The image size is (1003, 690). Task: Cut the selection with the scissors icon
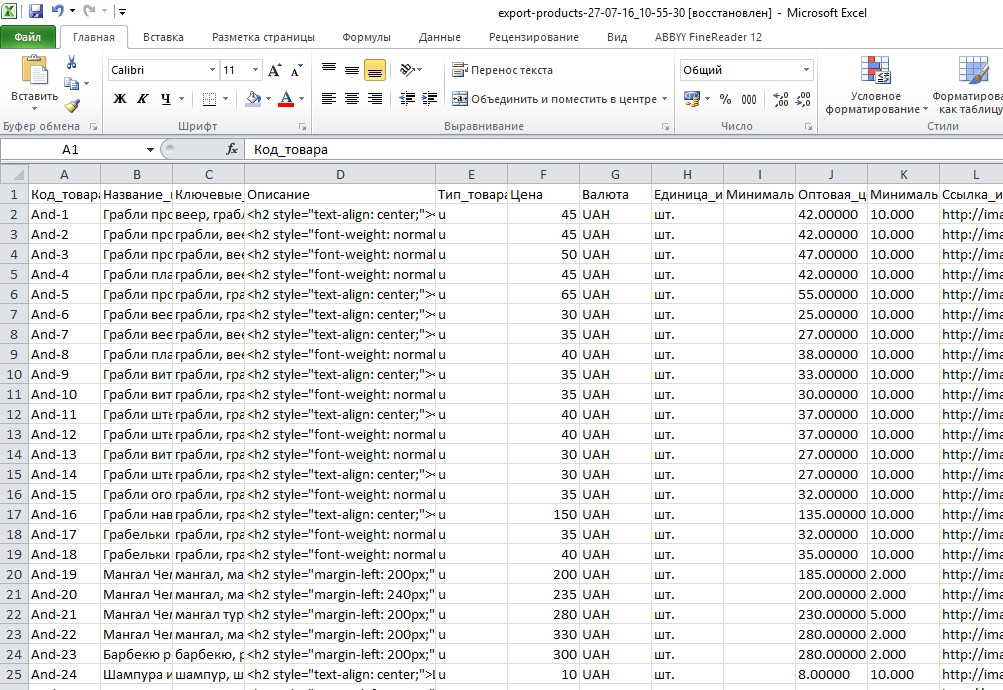tap(71, 63)
